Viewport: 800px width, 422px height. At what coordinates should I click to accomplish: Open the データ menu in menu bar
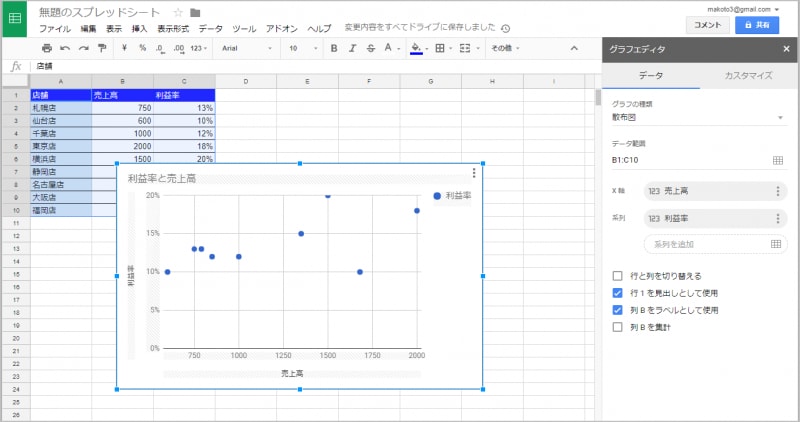coord(211,29)
